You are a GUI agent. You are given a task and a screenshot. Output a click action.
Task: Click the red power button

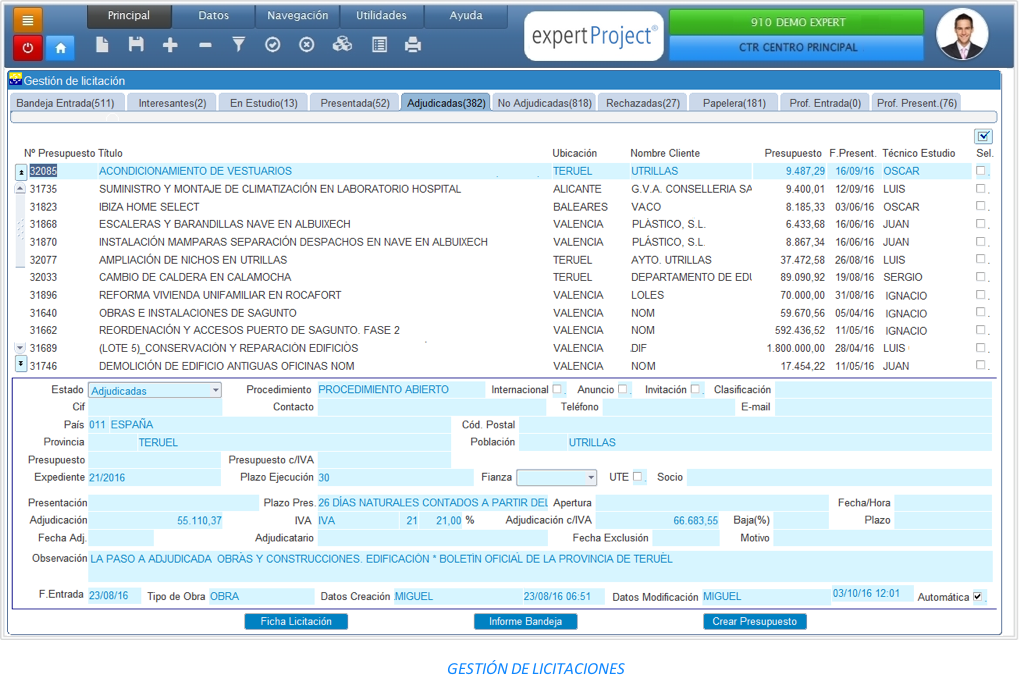coord(27,47)
